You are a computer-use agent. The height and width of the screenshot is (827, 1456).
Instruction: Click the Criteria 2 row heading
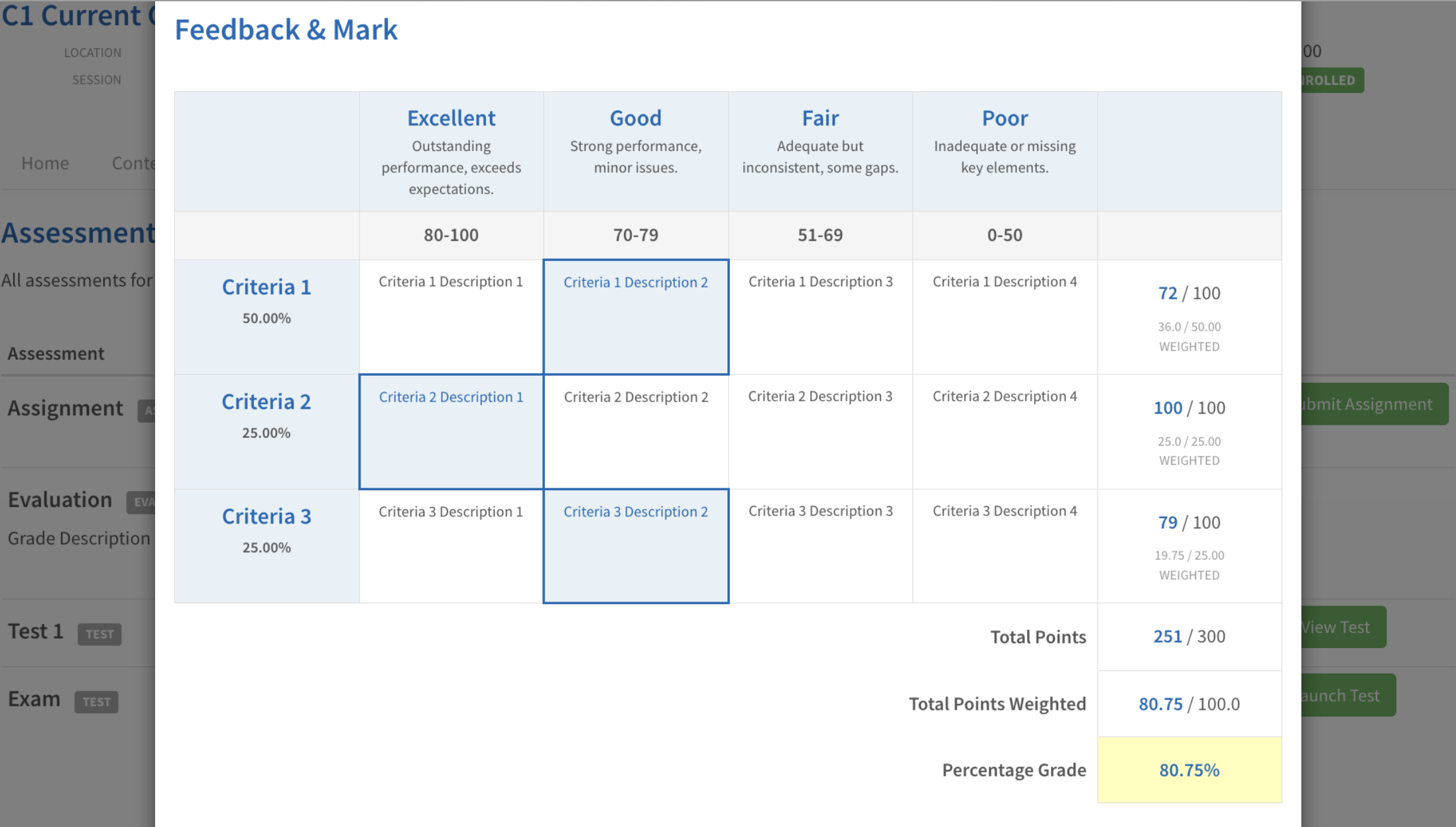pyautogui.click(x=266, y=402)
